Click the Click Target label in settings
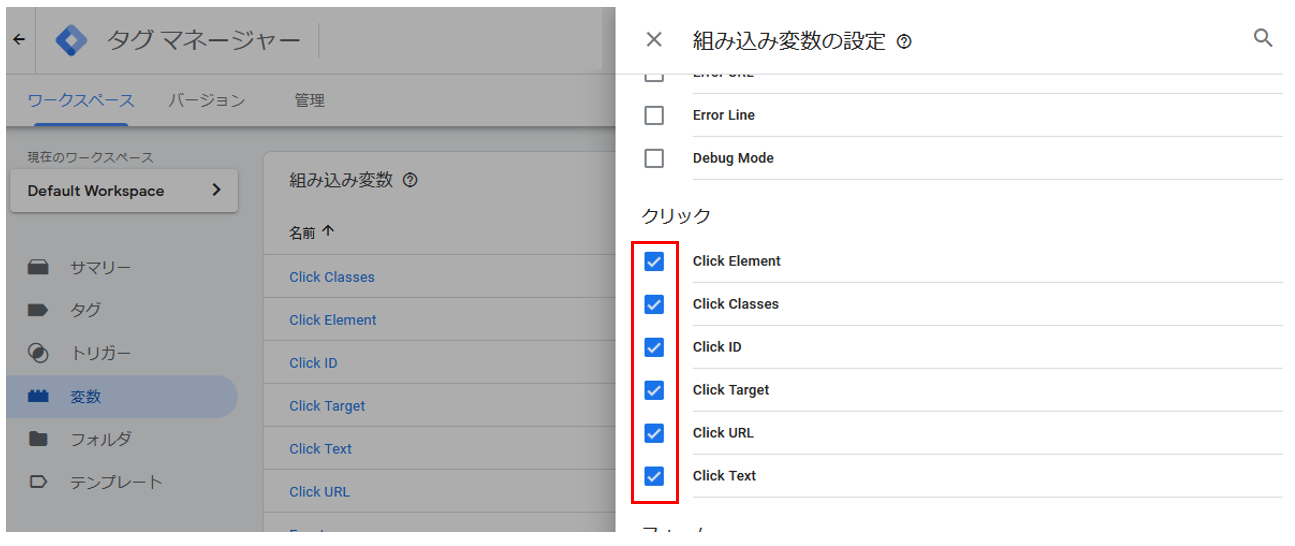 731,390
